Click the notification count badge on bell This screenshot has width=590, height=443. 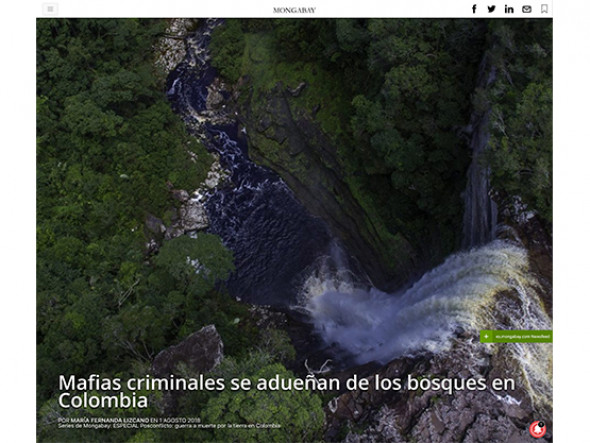[541, 424]
